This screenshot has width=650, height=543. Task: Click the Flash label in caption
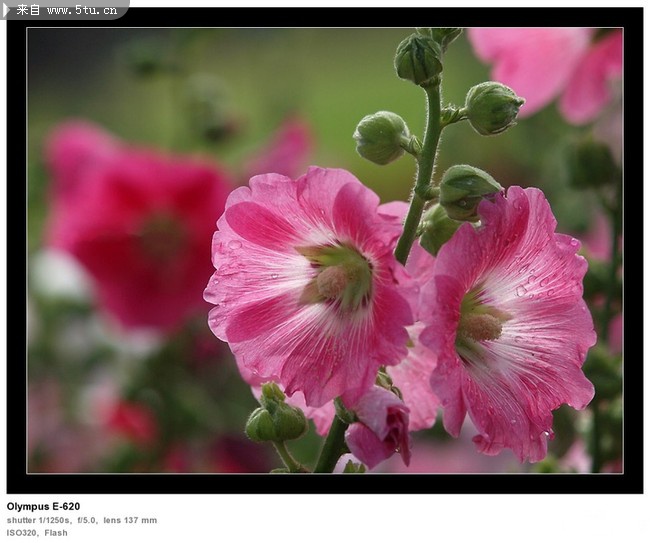tap(56, 533)
